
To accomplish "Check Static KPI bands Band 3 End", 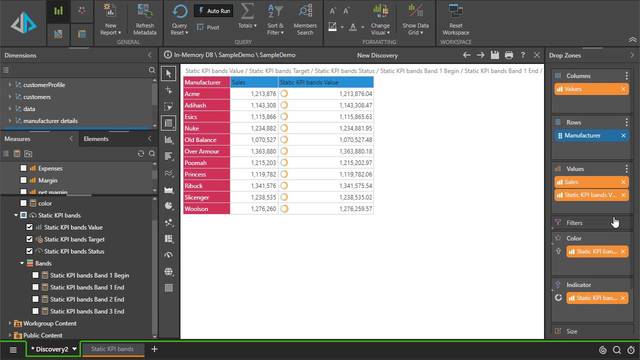I will coord(36,311).
